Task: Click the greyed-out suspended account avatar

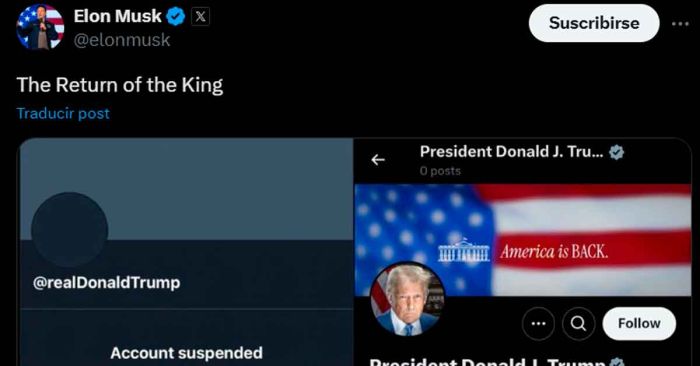Action: (70, 230)
